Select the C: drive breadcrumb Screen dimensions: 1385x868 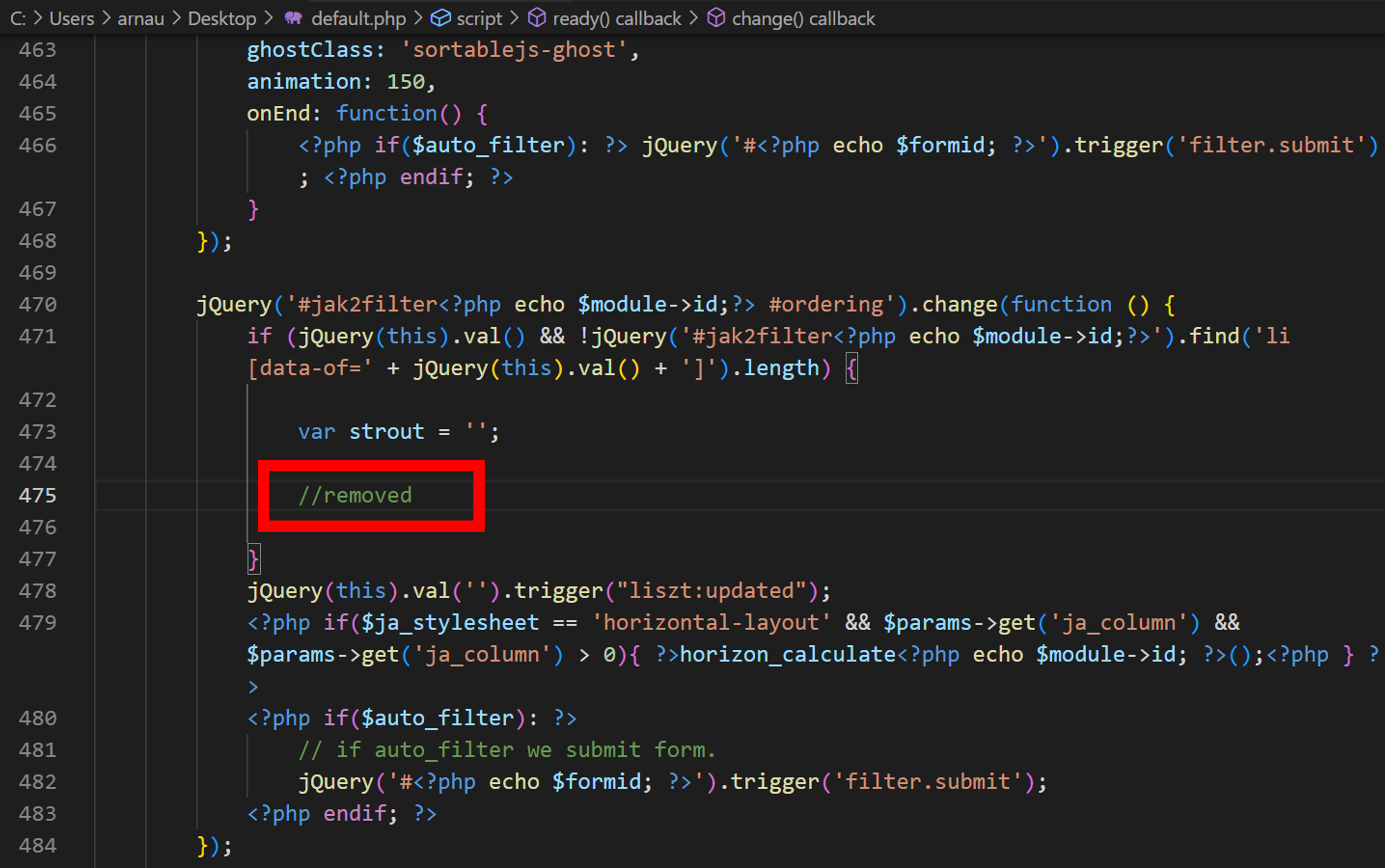pyautogui.click(x=18, y=19)
